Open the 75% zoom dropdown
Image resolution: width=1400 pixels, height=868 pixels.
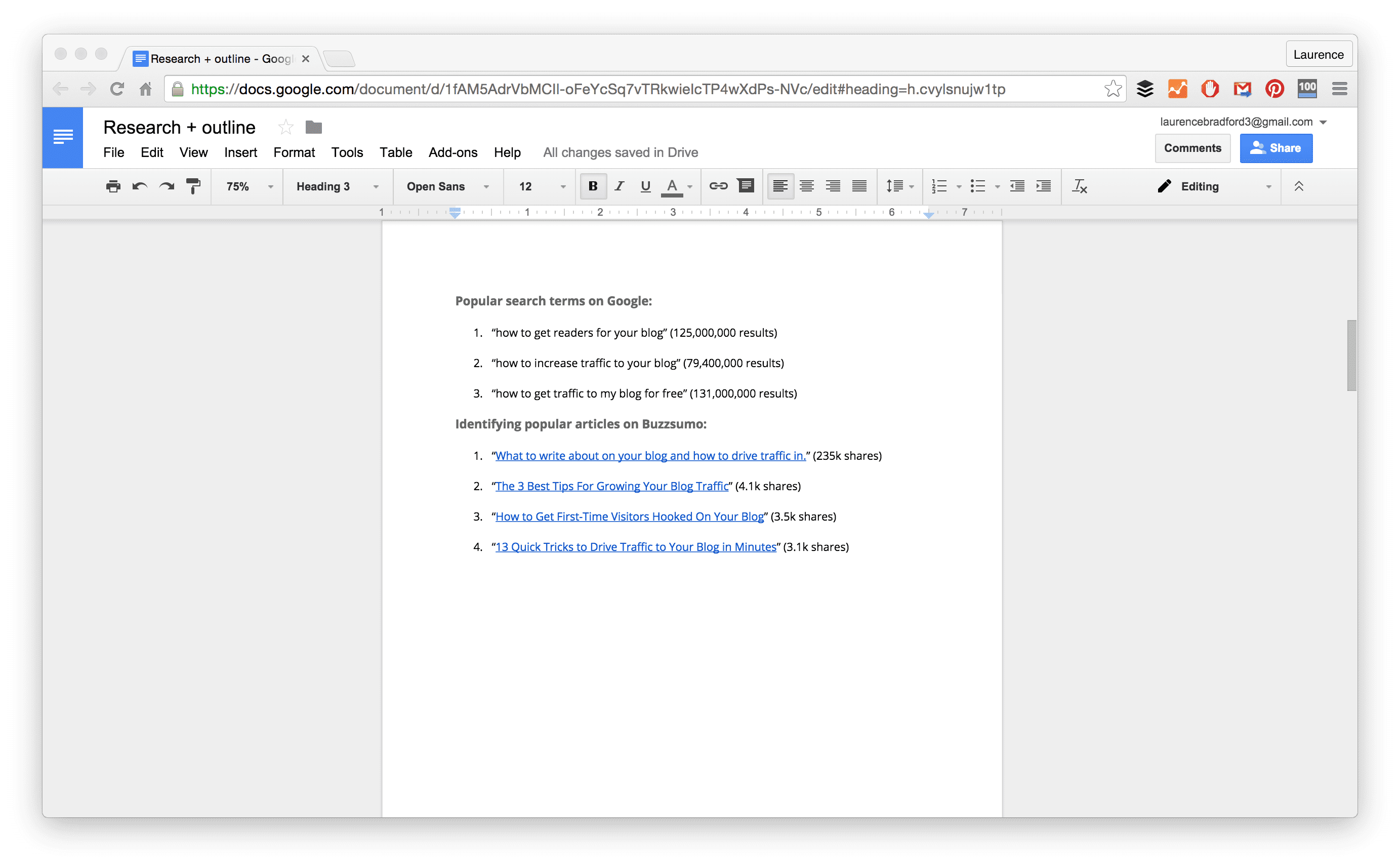pos(249,186)
